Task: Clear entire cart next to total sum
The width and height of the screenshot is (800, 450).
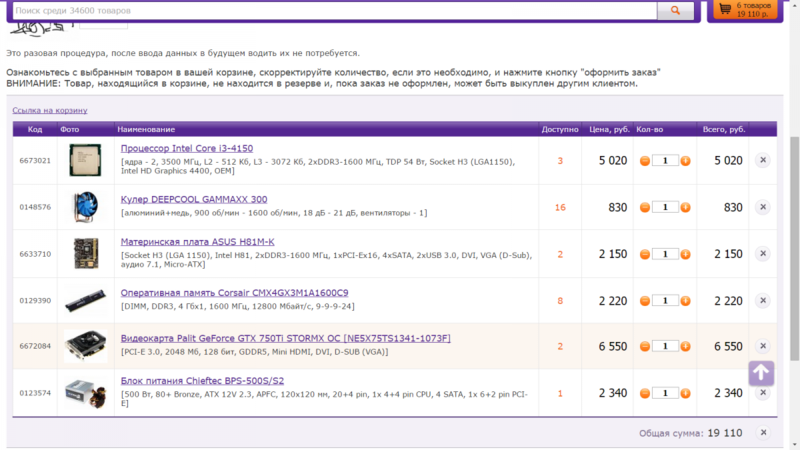Action: (x=762, y=433)
